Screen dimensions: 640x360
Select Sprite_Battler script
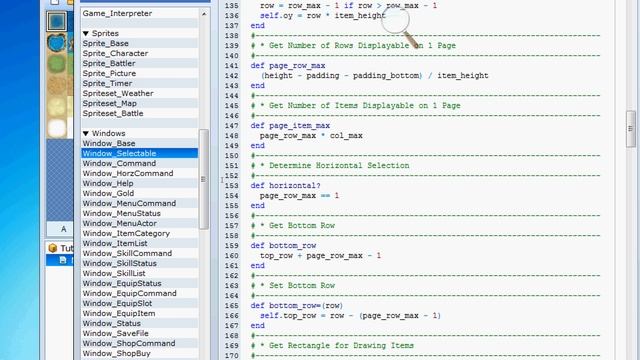click(140, 63)
